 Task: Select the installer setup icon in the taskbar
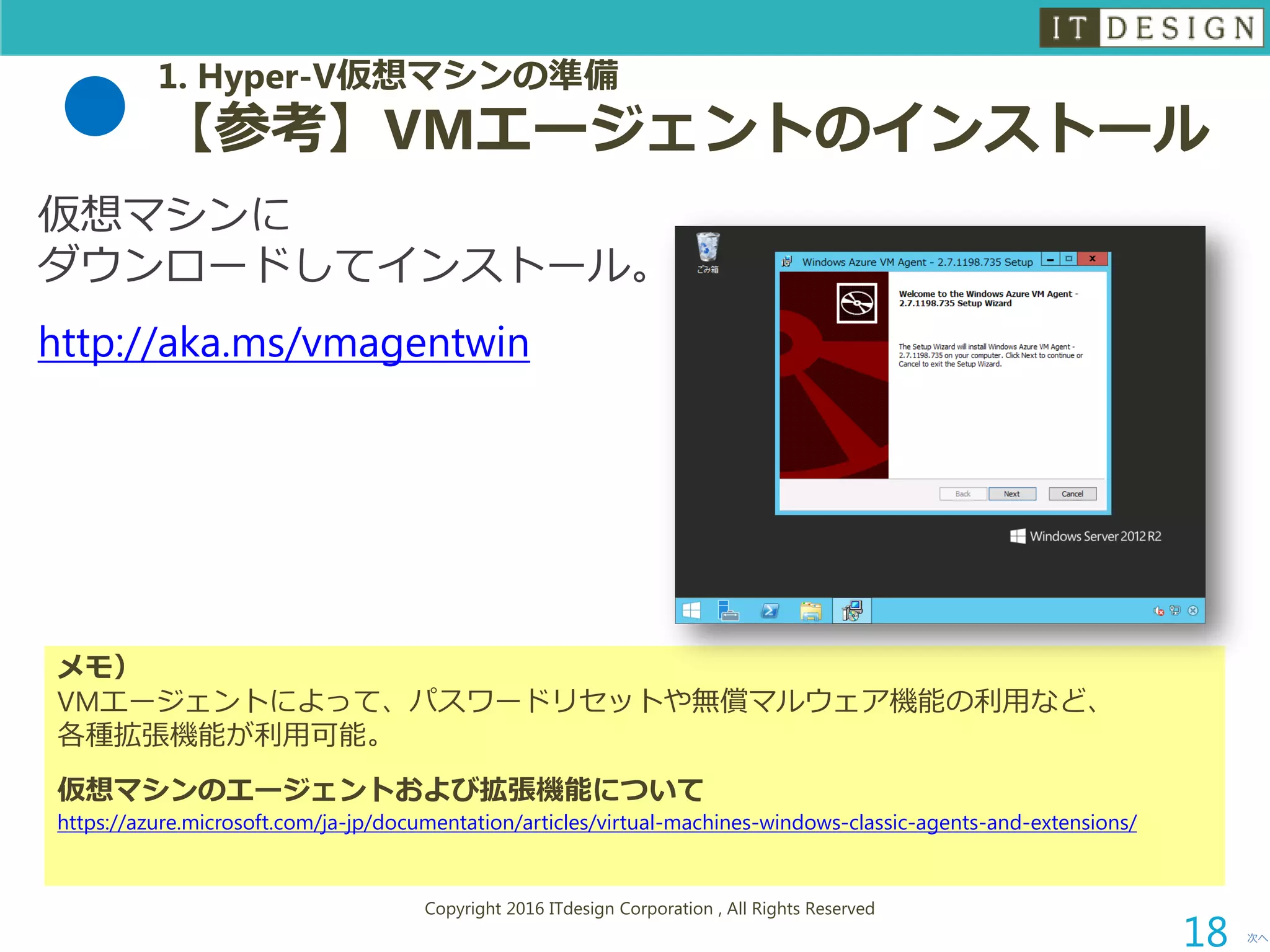click(x=852, y=611)
